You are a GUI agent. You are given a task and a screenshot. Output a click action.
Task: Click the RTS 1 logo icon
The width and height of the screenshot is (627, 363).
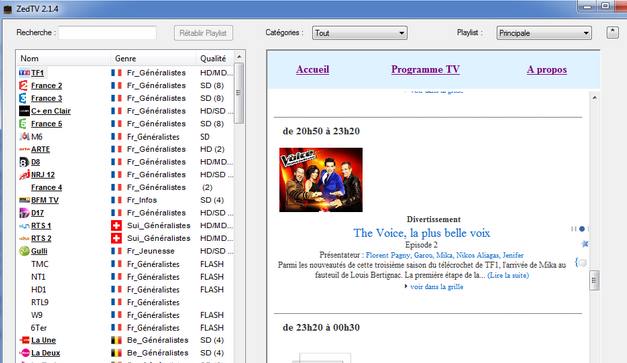[24, 226]
